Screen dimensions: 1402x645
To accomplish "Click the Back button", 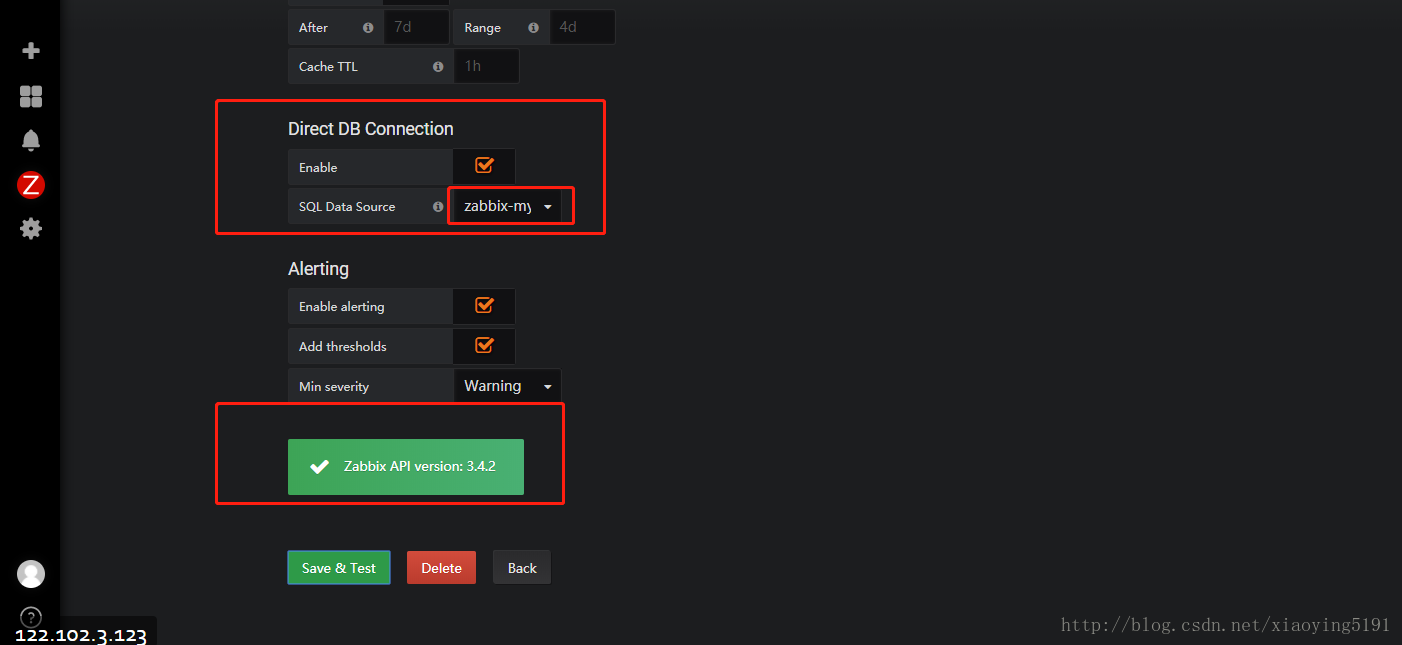I will tap(522, 567).
